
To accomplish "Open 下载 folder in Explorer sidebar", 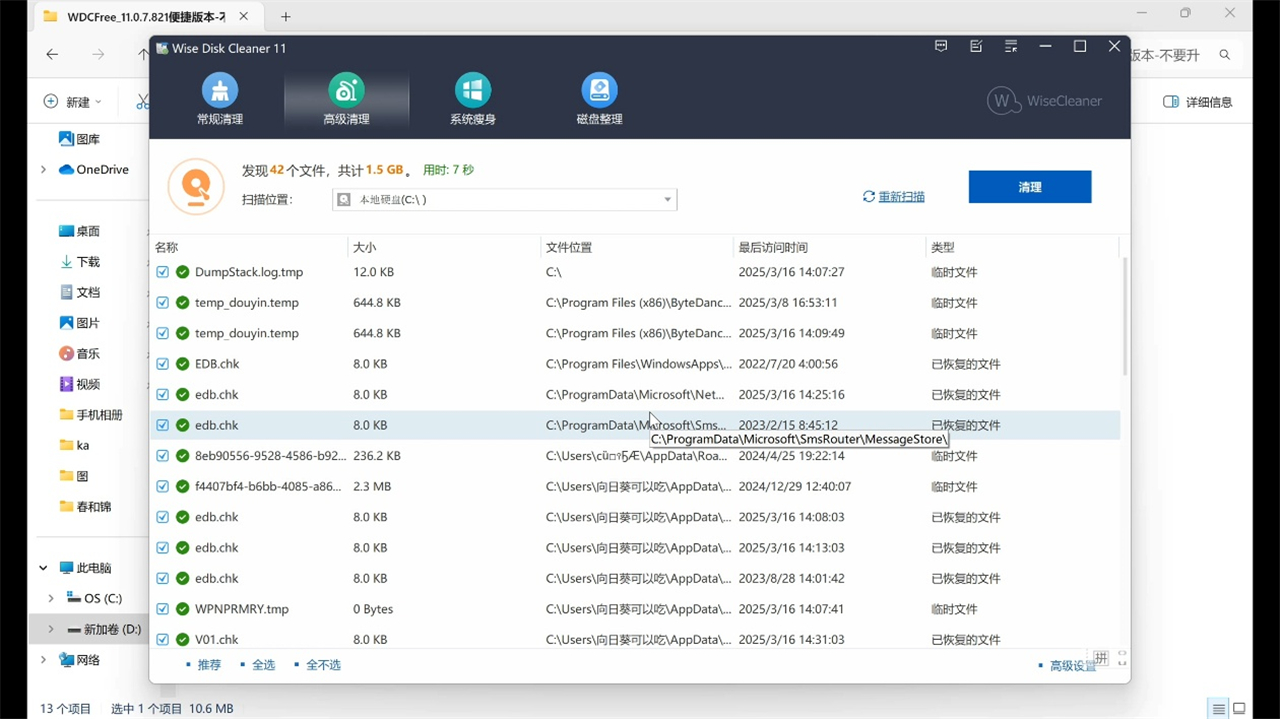I will click(x=79, y=262).
